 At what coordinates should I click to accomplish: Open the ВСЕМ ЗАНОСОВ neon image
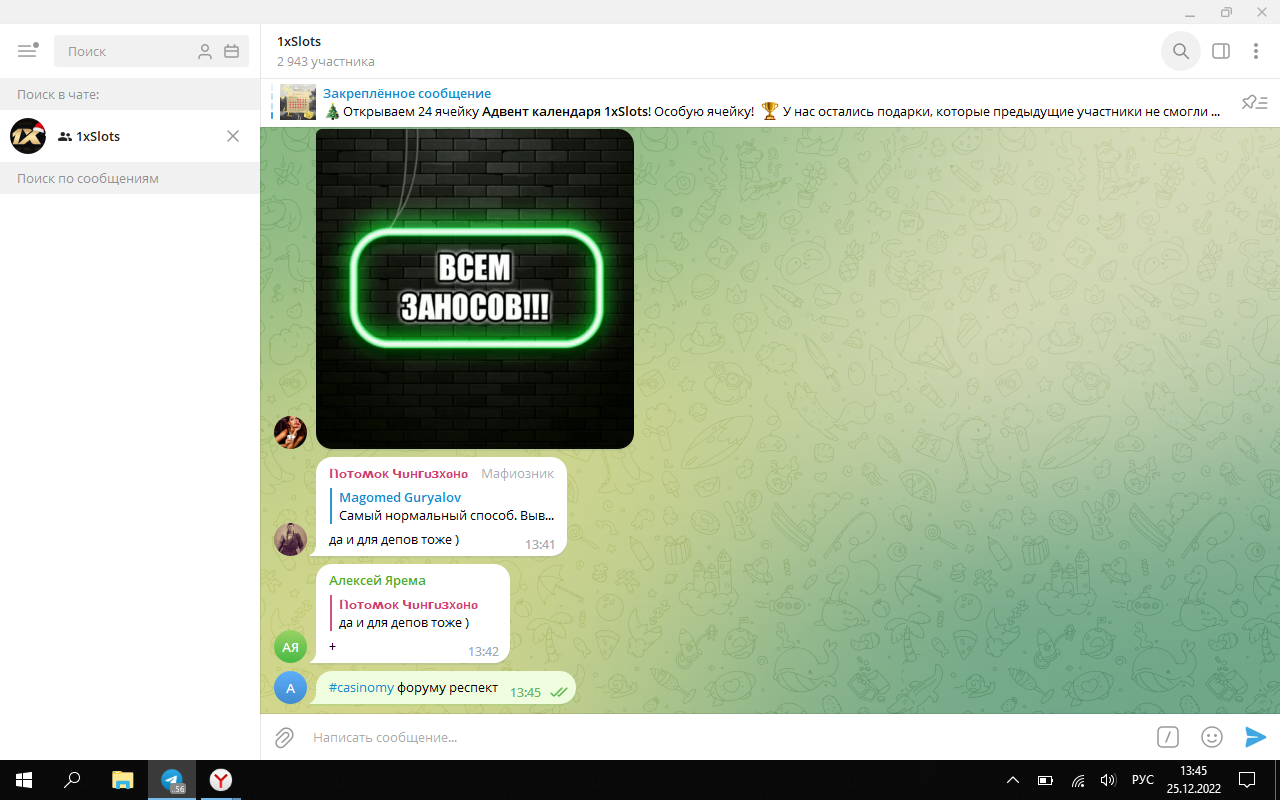(x=475, y=289)
